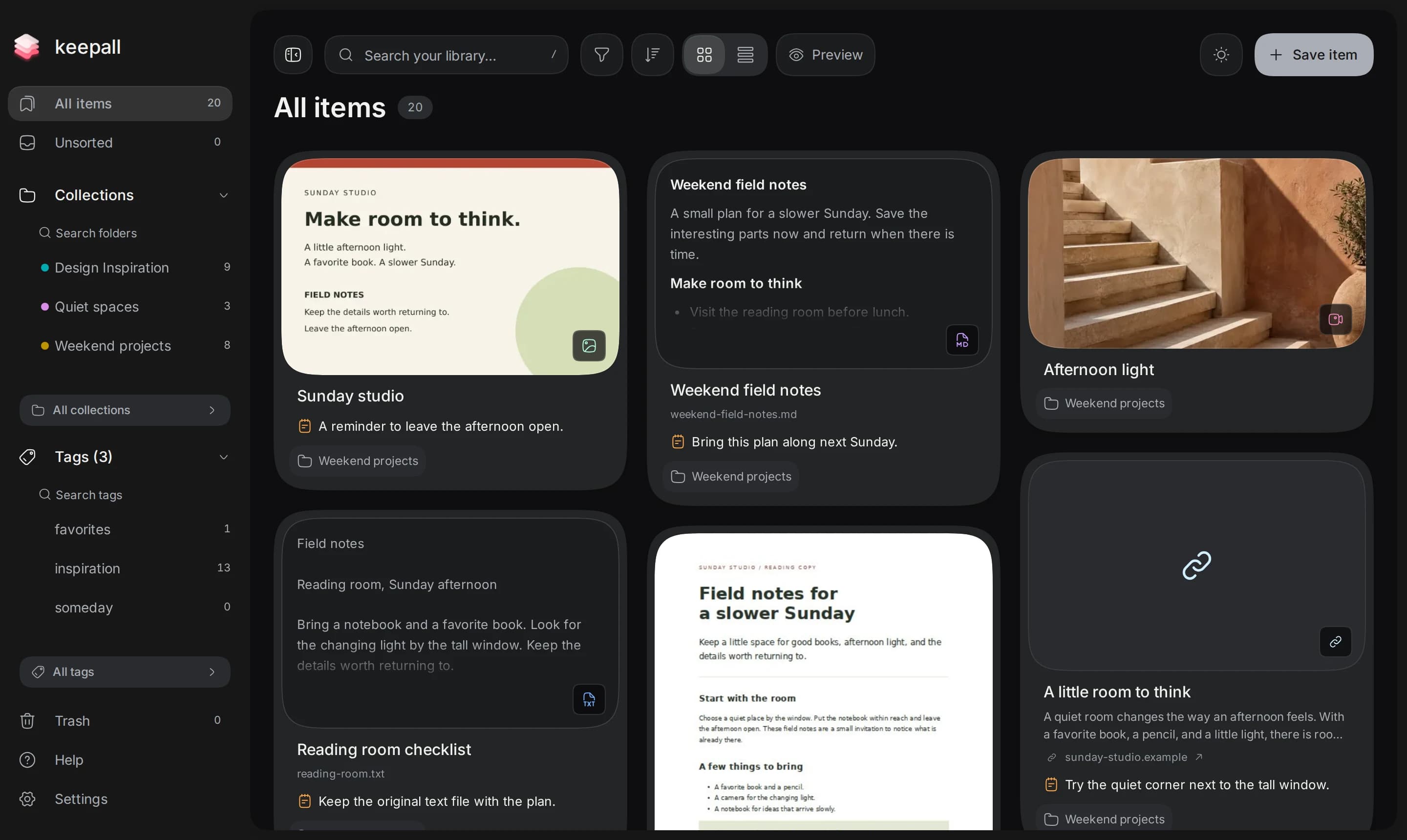Click the teal dot by Design Inspiration
Viewport: 1407px width, 840px height.
pyautogui.click(x=45, y=268)
